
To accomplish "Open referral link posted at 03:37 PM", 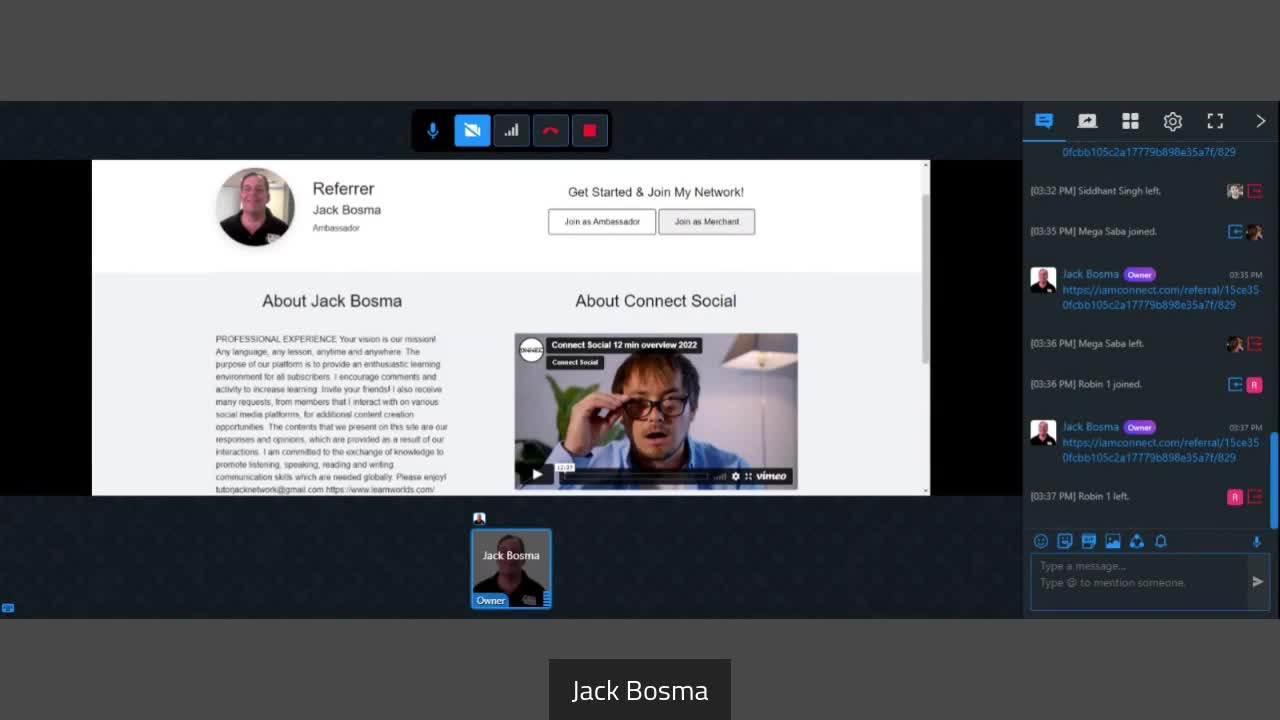I will click(x=1161, y=450).
